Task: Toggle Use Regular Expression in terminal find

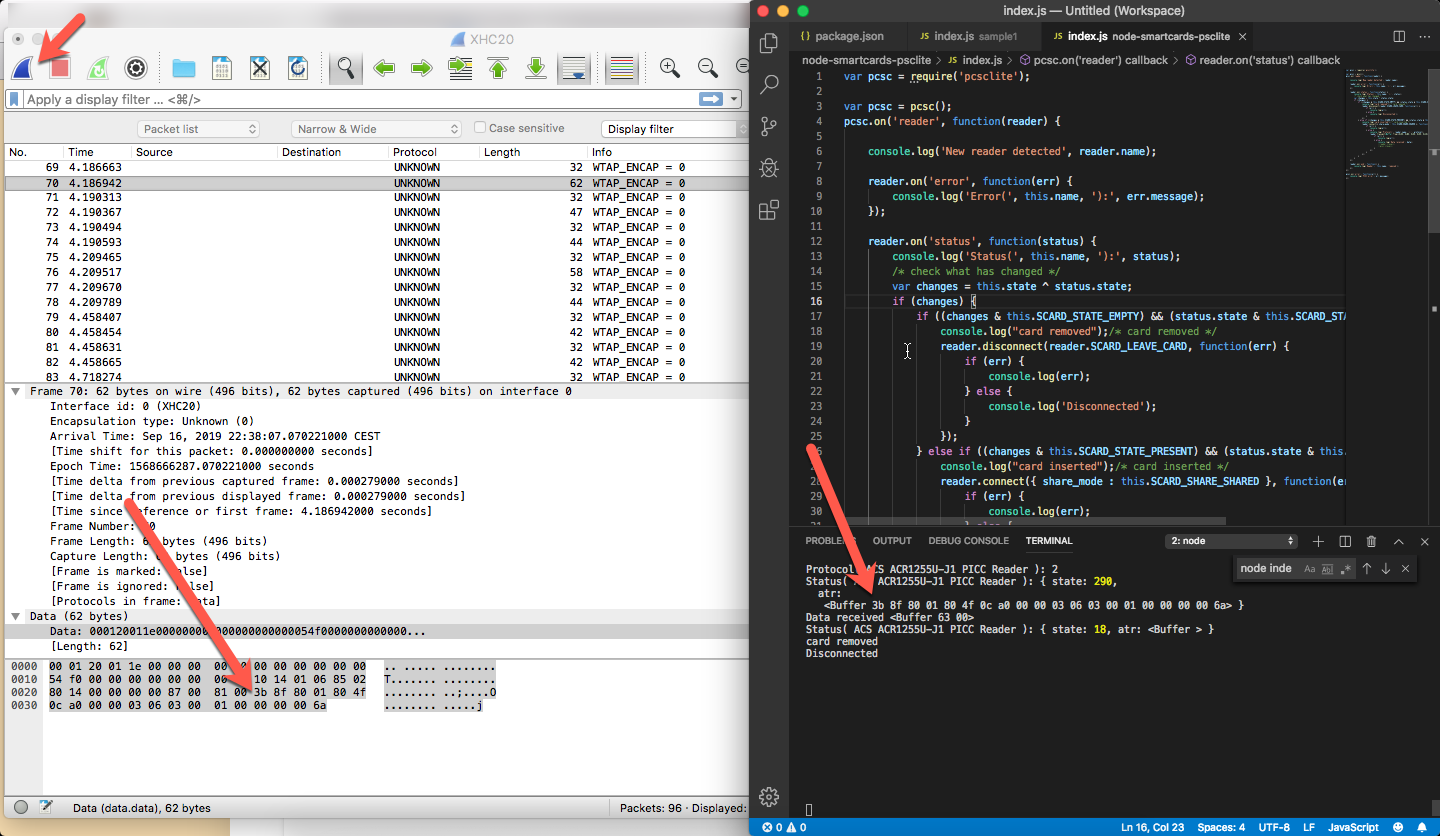Action: [1346, 568]
